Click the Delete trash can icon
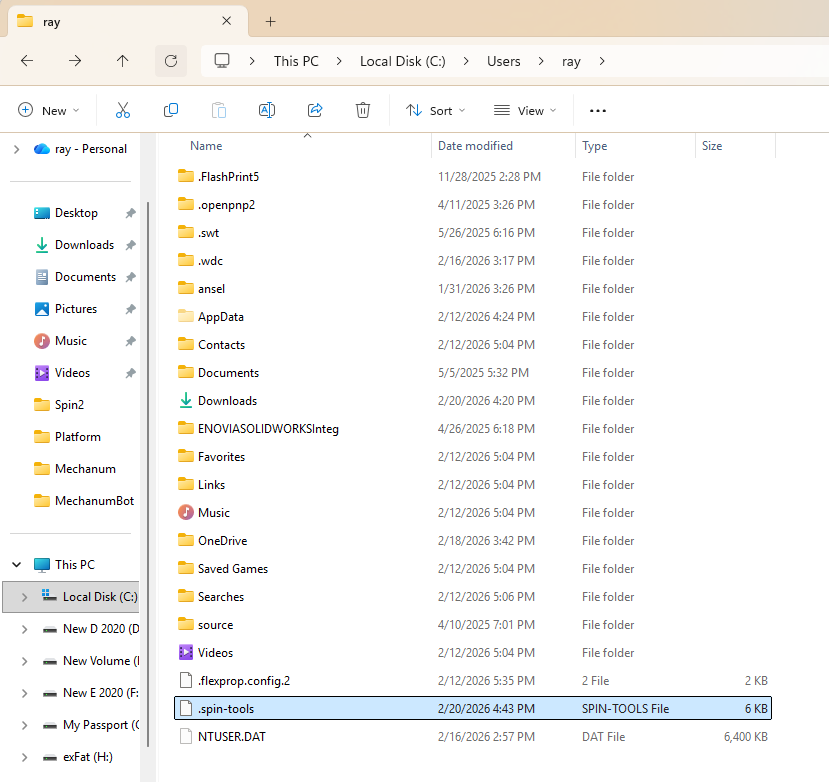Screen dimensions: 829x782 pyautogui.click(x=363, y=110)
